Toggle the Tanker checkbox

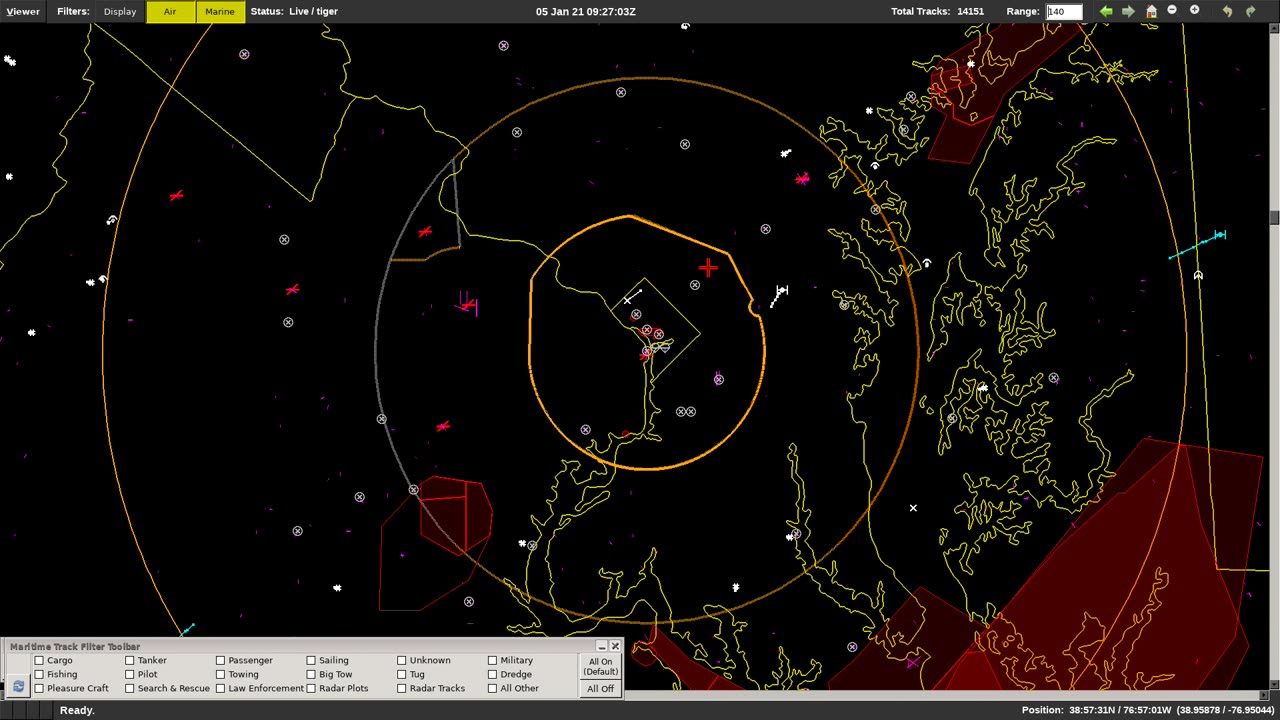click(130, 660)
